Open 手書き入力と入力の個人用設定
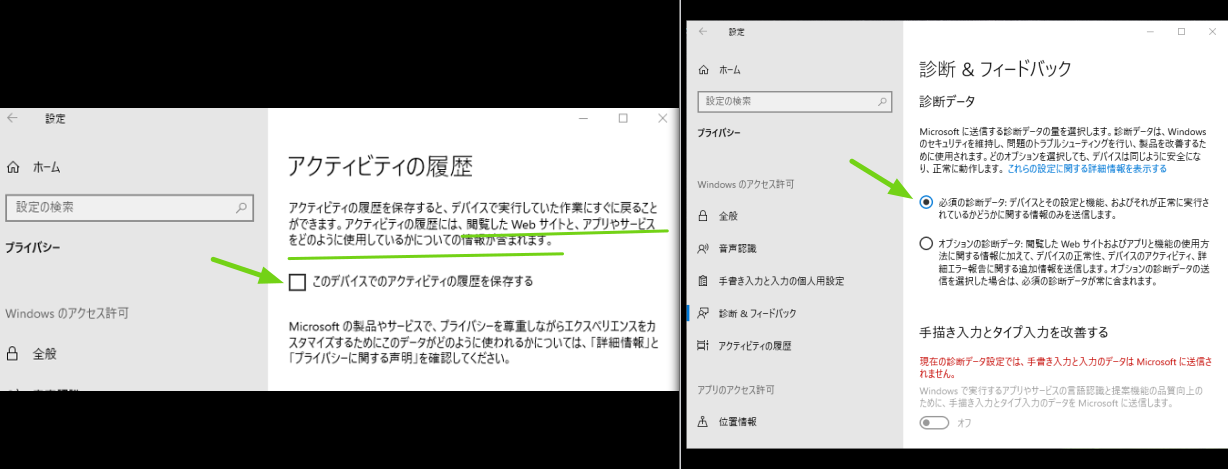 pyautogui.click(x=771, y=280)
